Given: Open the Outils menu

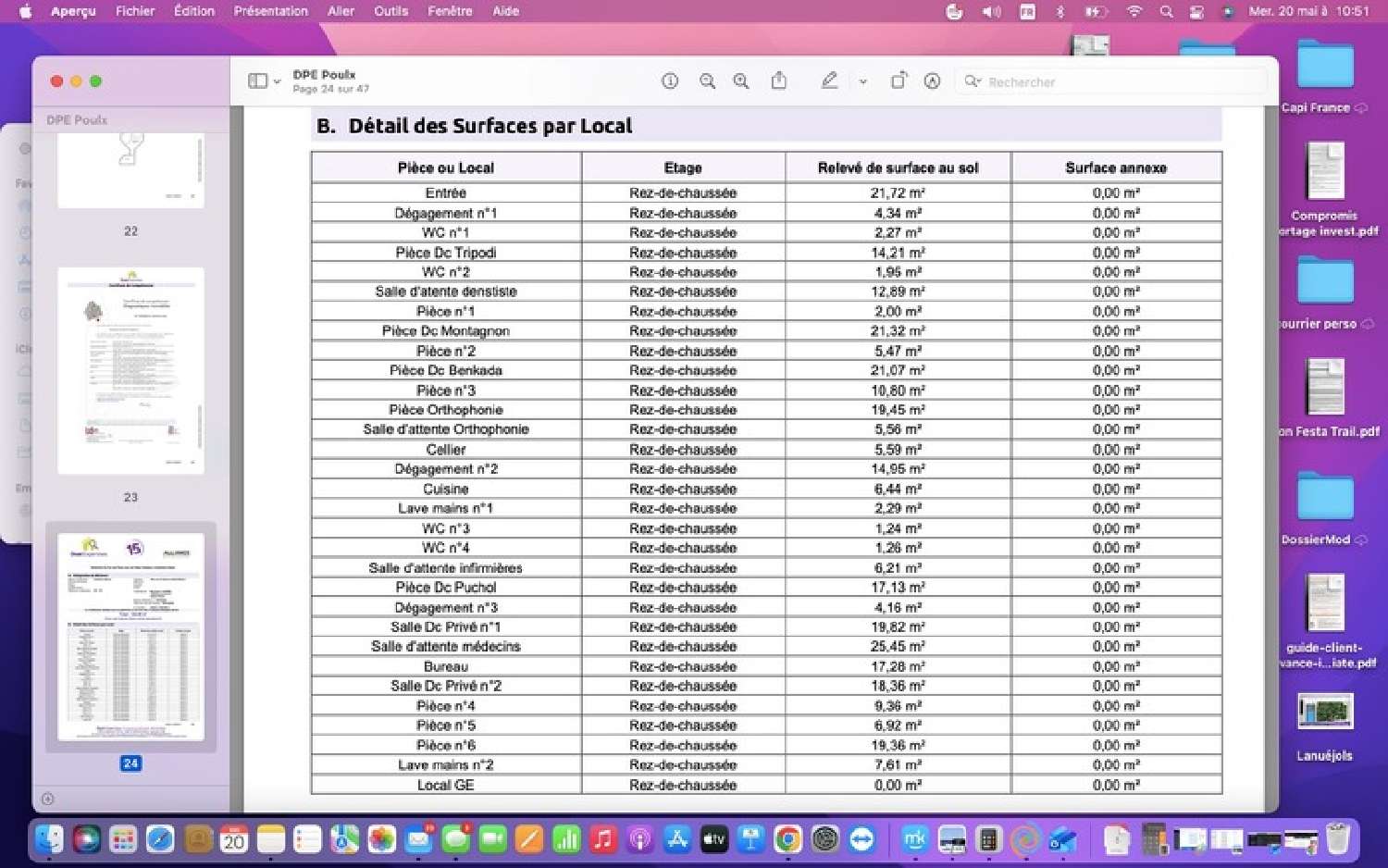Looking at the screenshot, I should tap(390, 11).
